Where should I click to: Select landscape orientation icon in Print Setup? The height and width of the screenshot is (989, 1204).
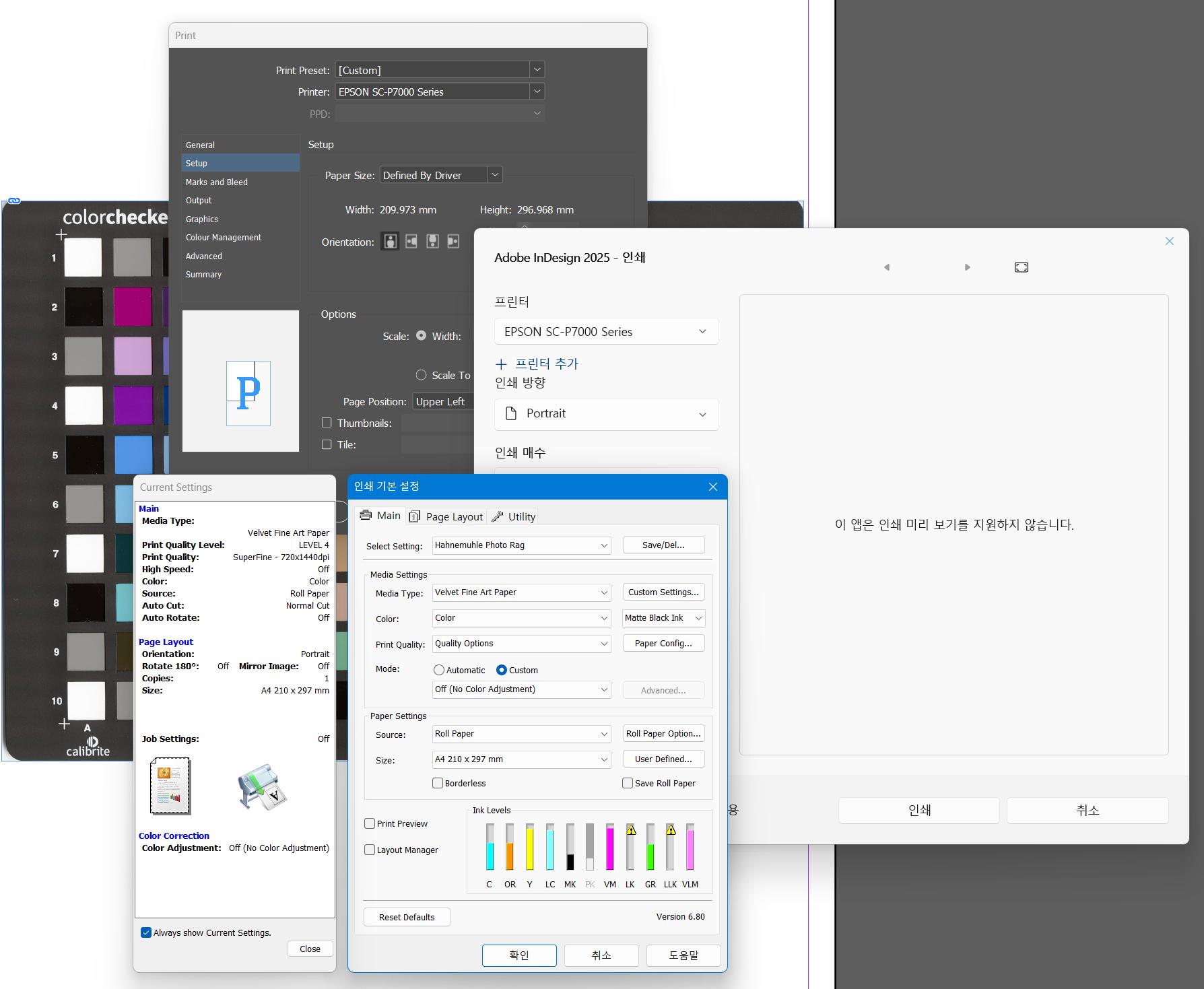411,241
